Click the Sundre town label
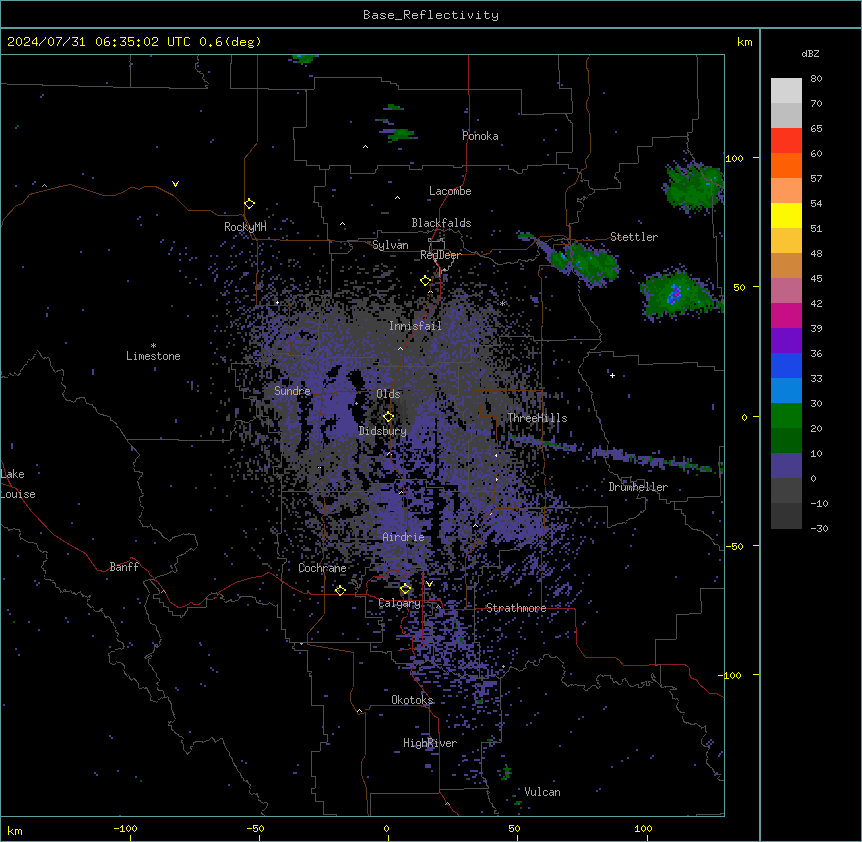This screenshot has height=842, width=862. click(x=292, y=391)
